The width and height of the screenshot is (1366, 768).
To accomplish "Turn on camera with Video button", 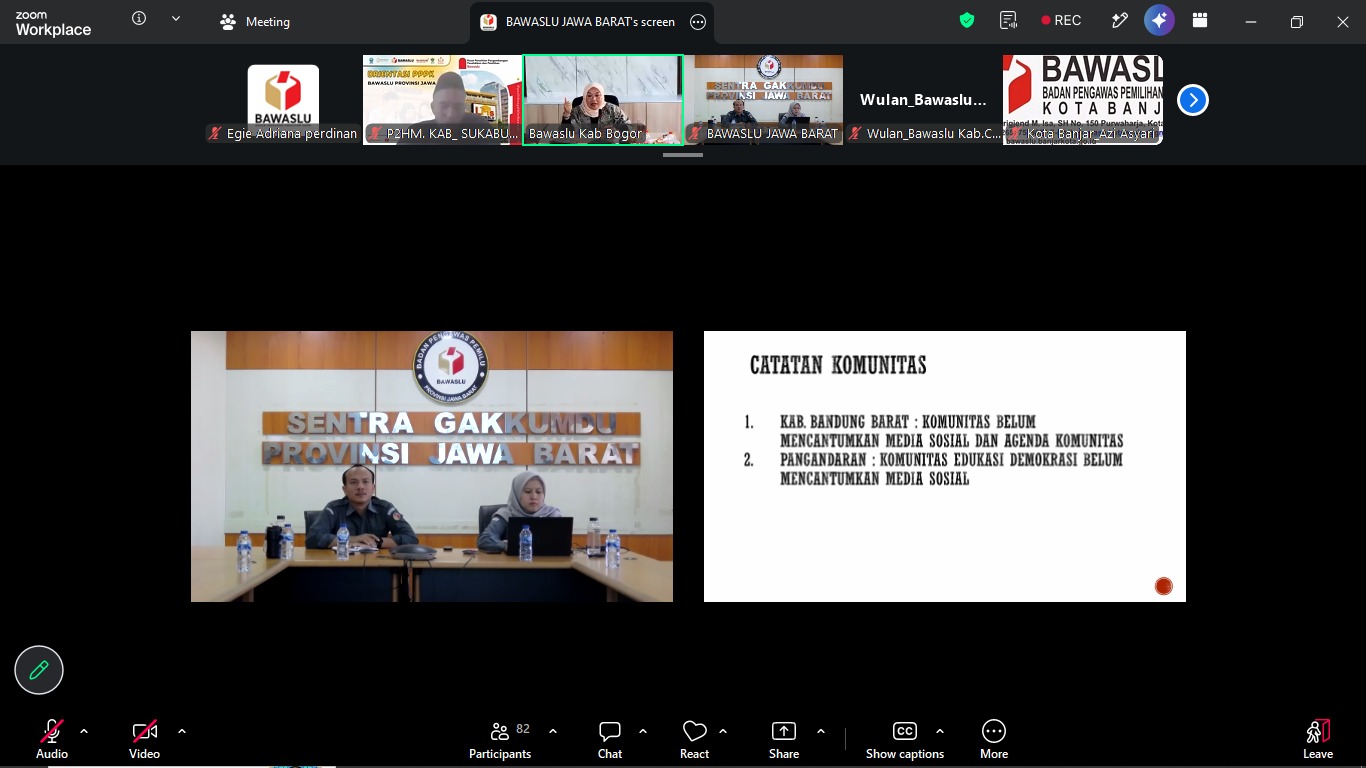I will coord(144,739).
